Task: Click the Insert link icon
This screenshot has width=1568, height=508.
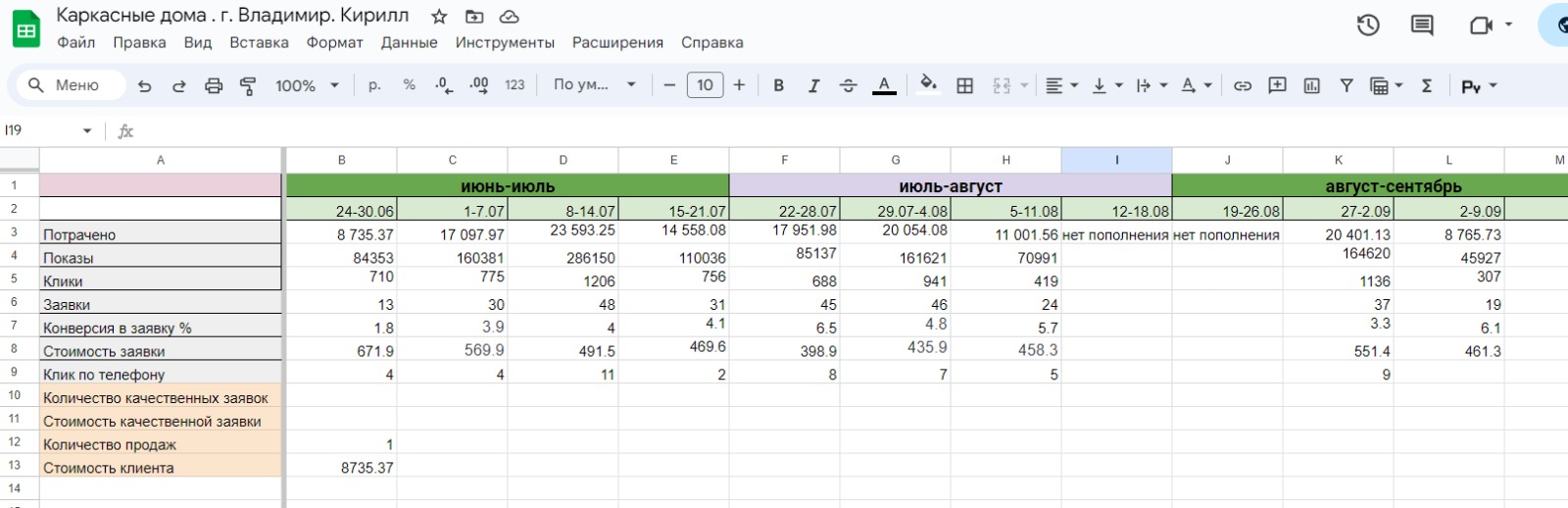Action: point(1243,85)
